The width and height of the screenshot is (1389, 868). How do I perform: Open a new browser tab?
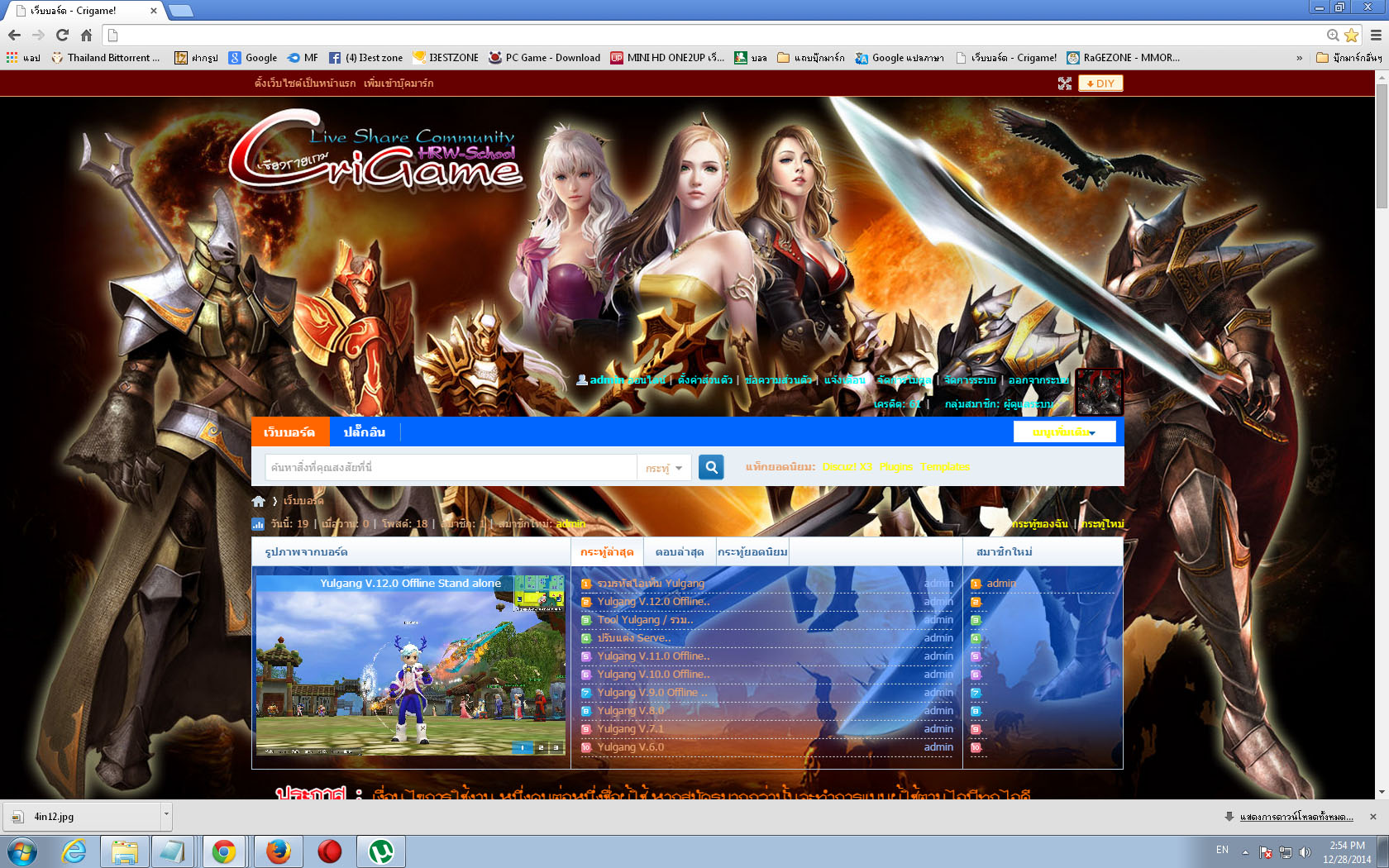[x=180, y=11]
